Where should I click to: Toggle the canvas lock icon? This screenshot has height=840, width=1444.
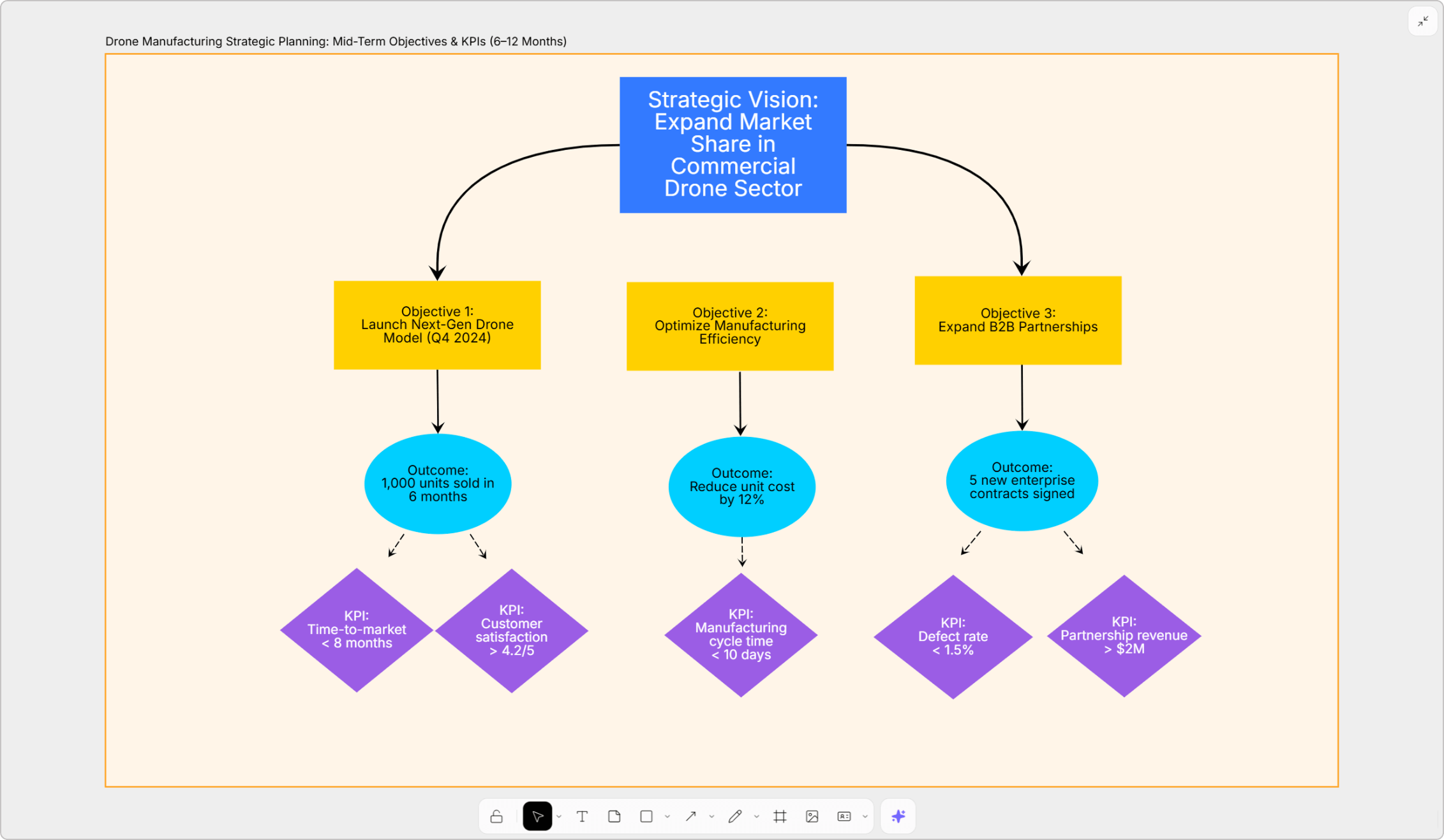(496, 816)
